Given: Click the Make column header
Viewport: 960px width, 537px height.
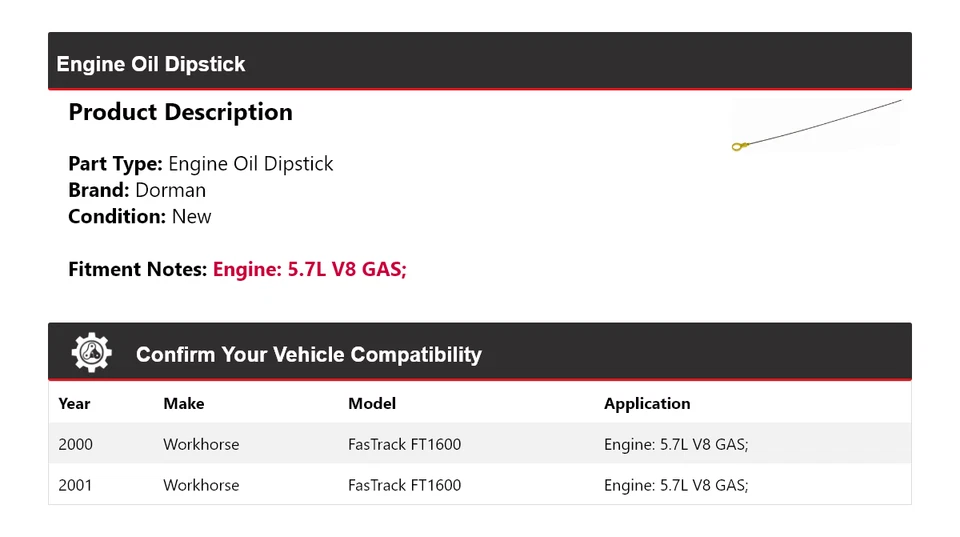Looking at the screenshot, I should click(183, 404).
